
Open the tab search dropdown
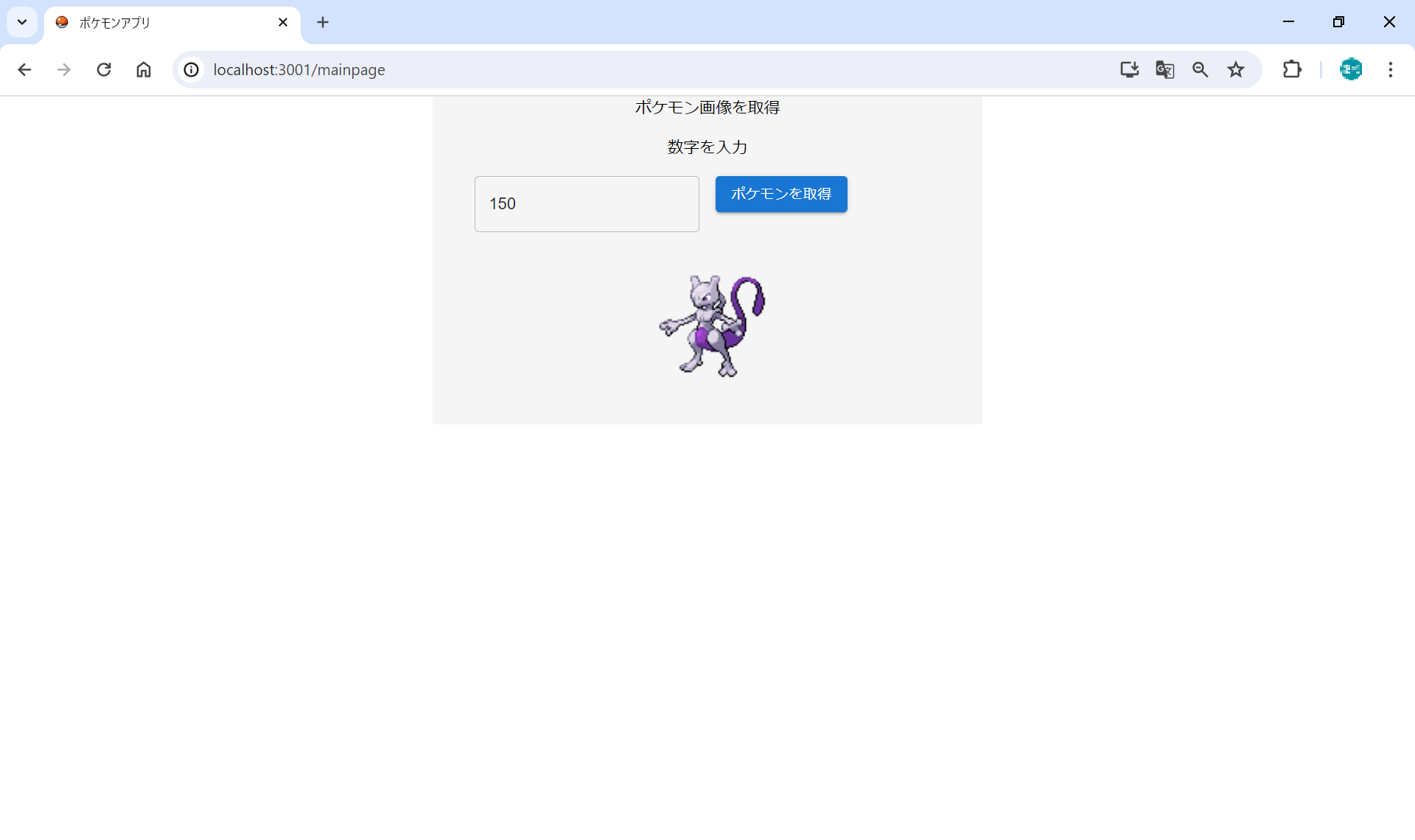[22, 22]
